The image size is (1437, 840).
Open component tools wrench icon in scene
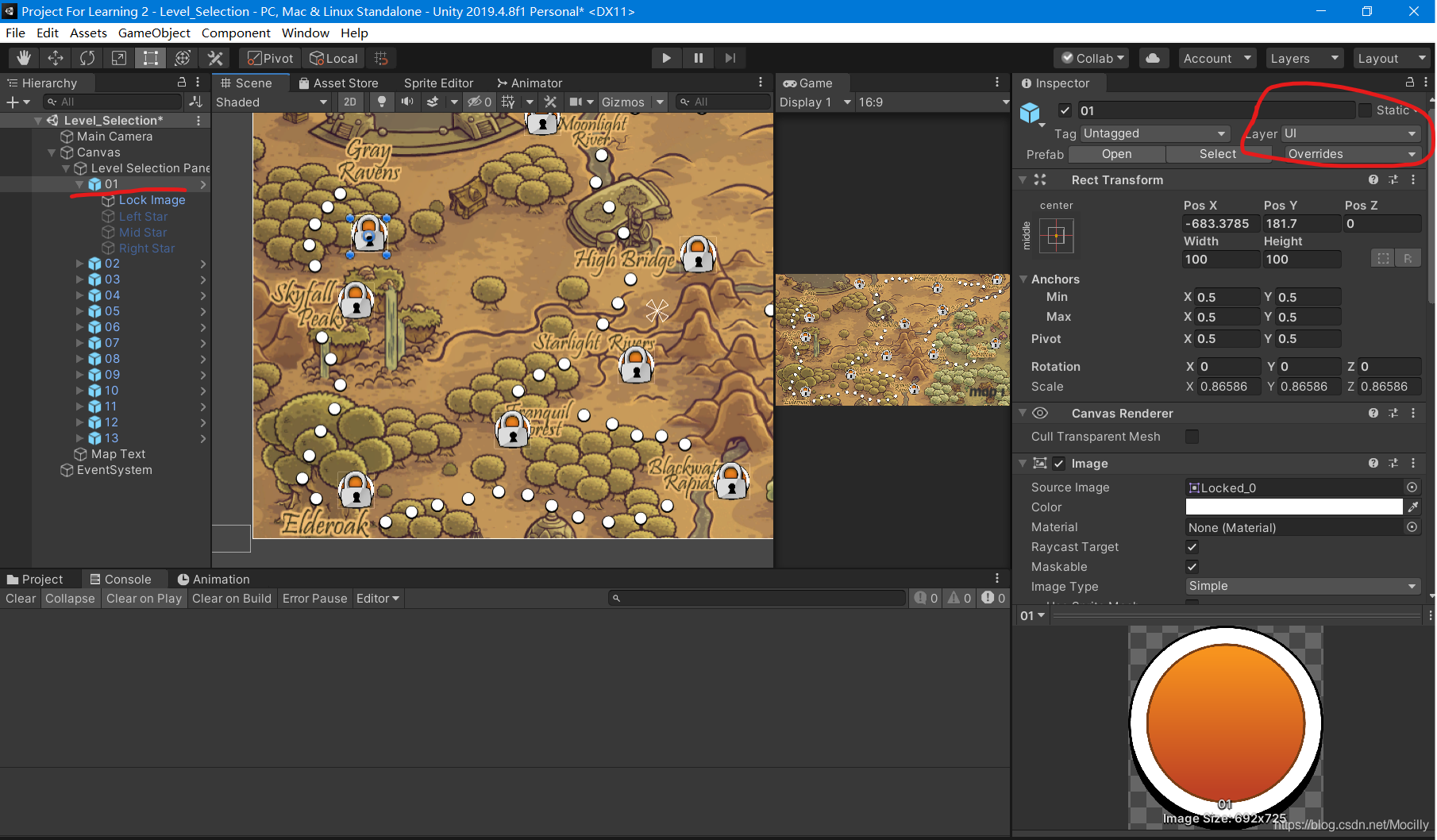(550, 102)
